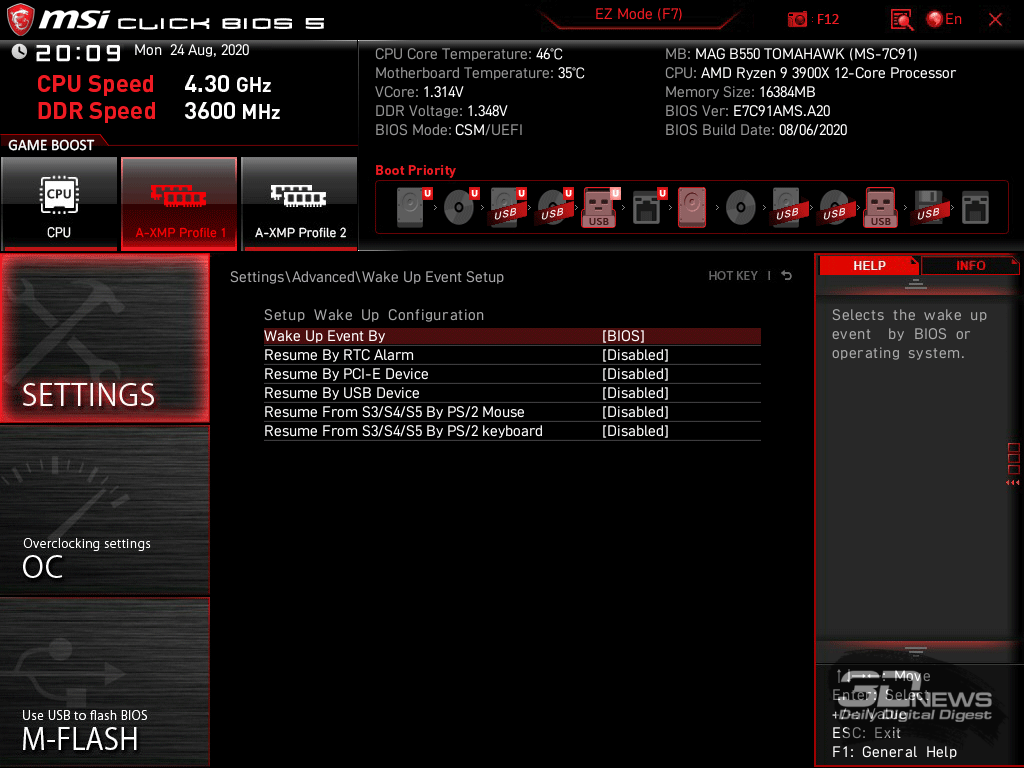Select the legacy USB key boot icon
Screen dimensions: 1024x768
point(881,207)
